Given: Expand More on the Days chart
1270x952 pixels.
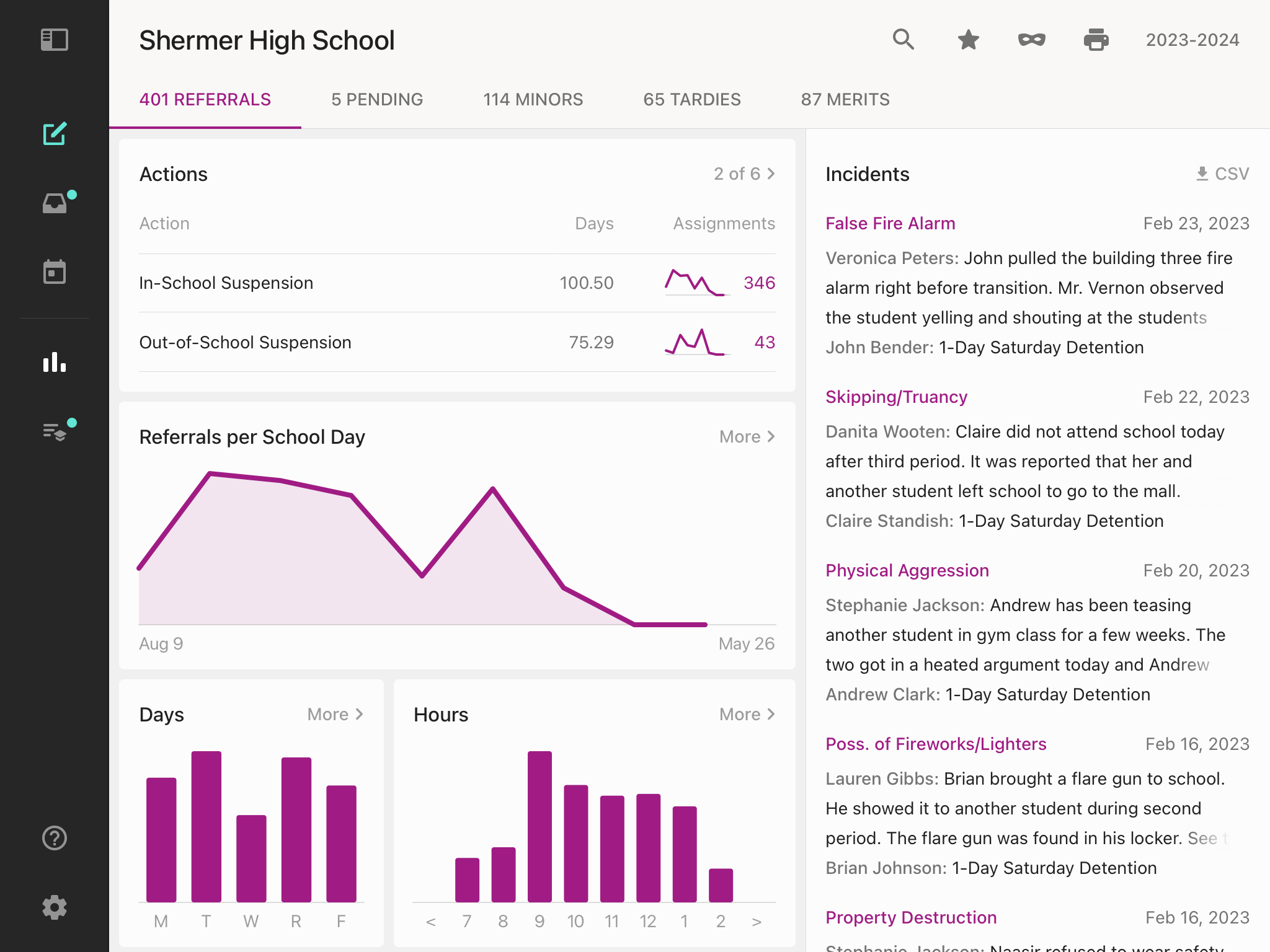Looking at the screenshot, I should click(x=335, y=715).
